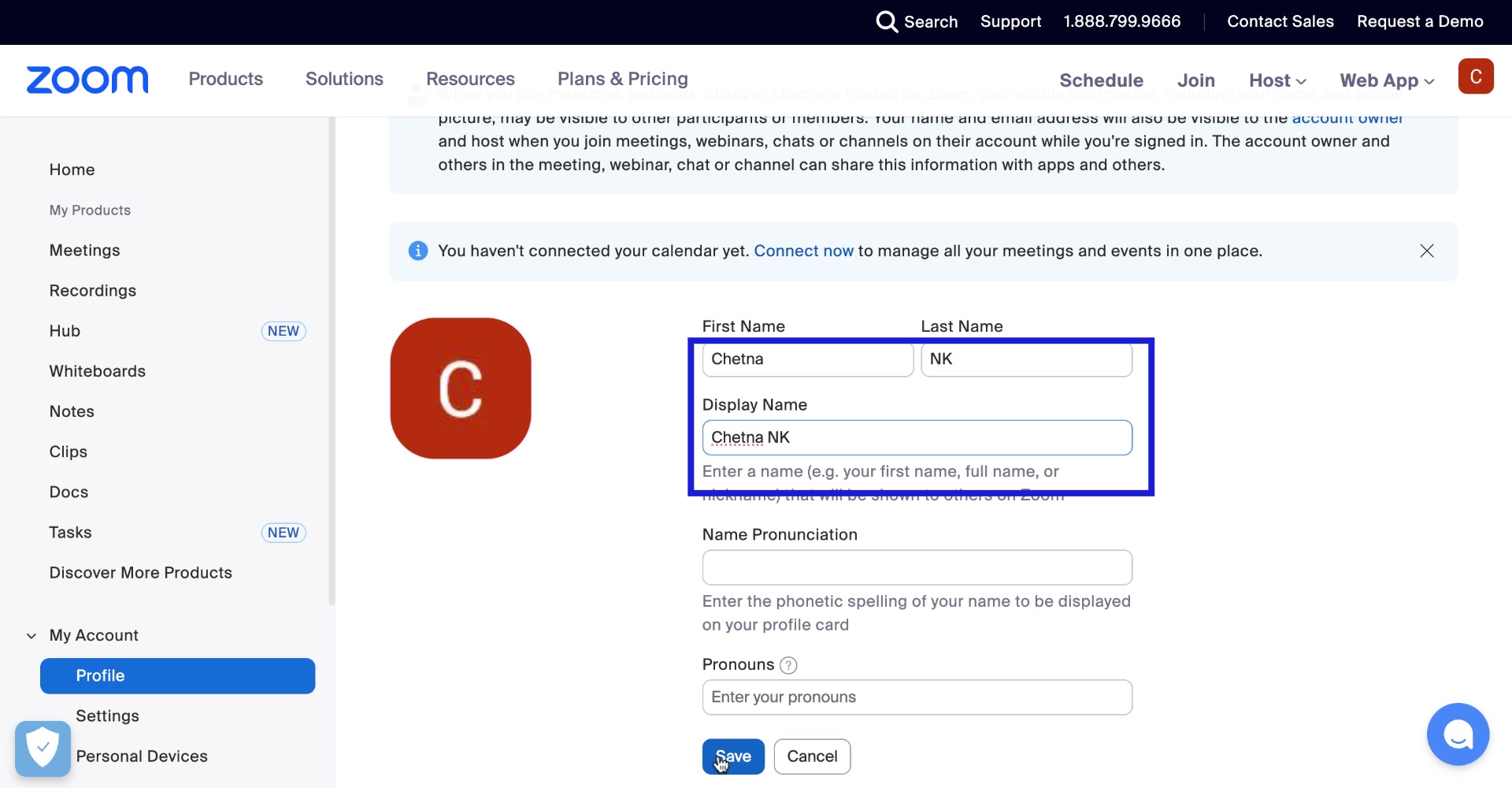Click the profile avatar in top right
The height and width of the screenshot is (788, 1512).
pos(1477,76)
